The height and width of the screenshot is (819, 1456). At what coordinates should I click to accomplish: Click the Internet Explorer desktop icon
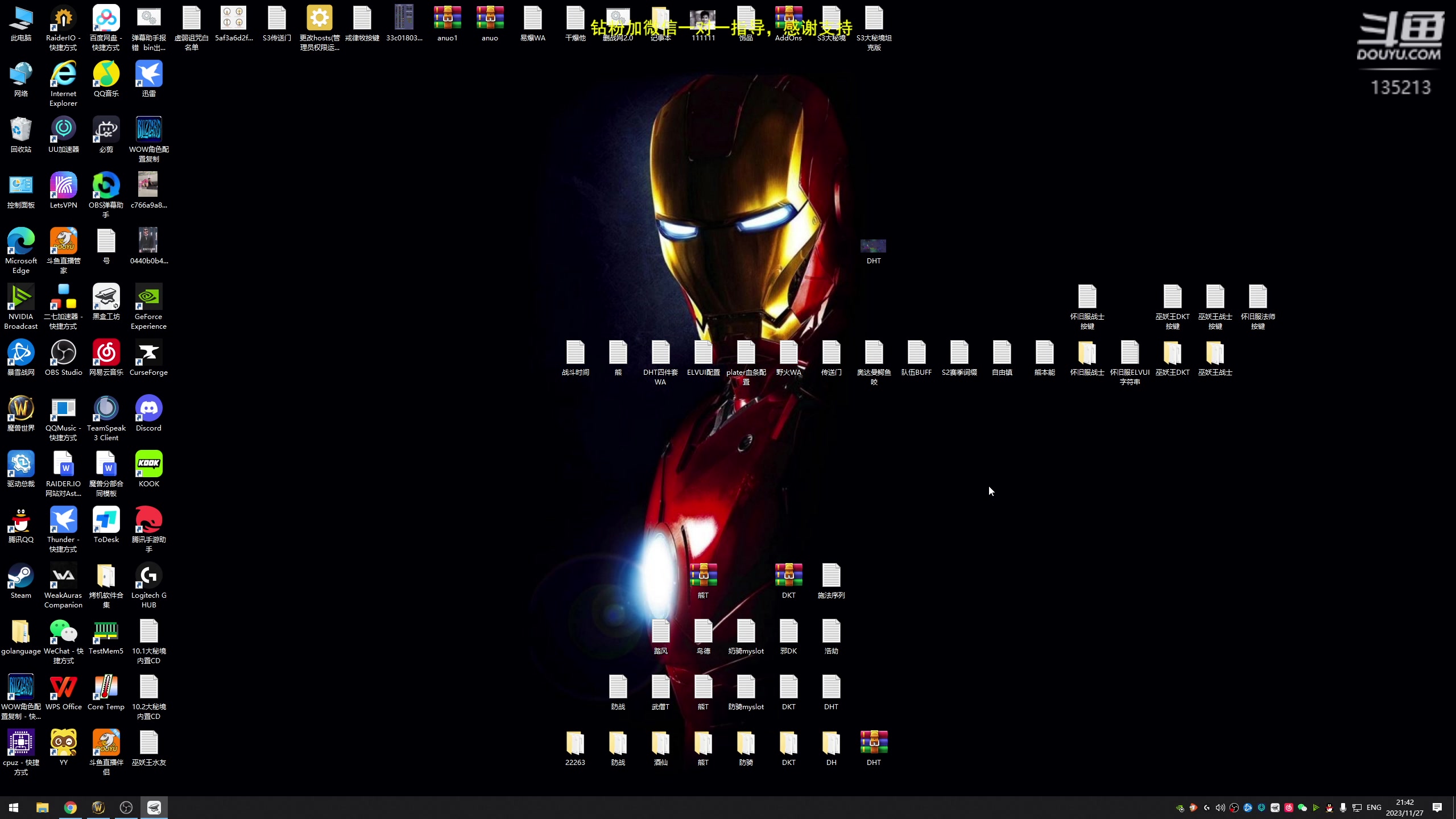[x=63, y=84]
